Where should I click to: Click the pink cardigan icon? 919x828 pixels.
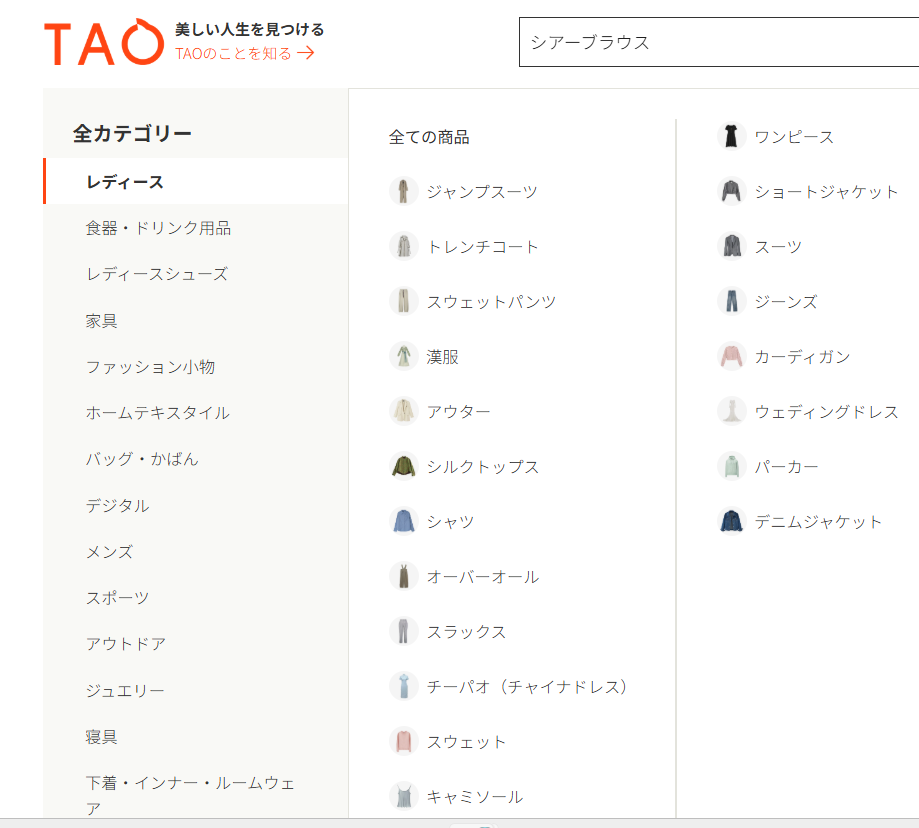[732, 357]
